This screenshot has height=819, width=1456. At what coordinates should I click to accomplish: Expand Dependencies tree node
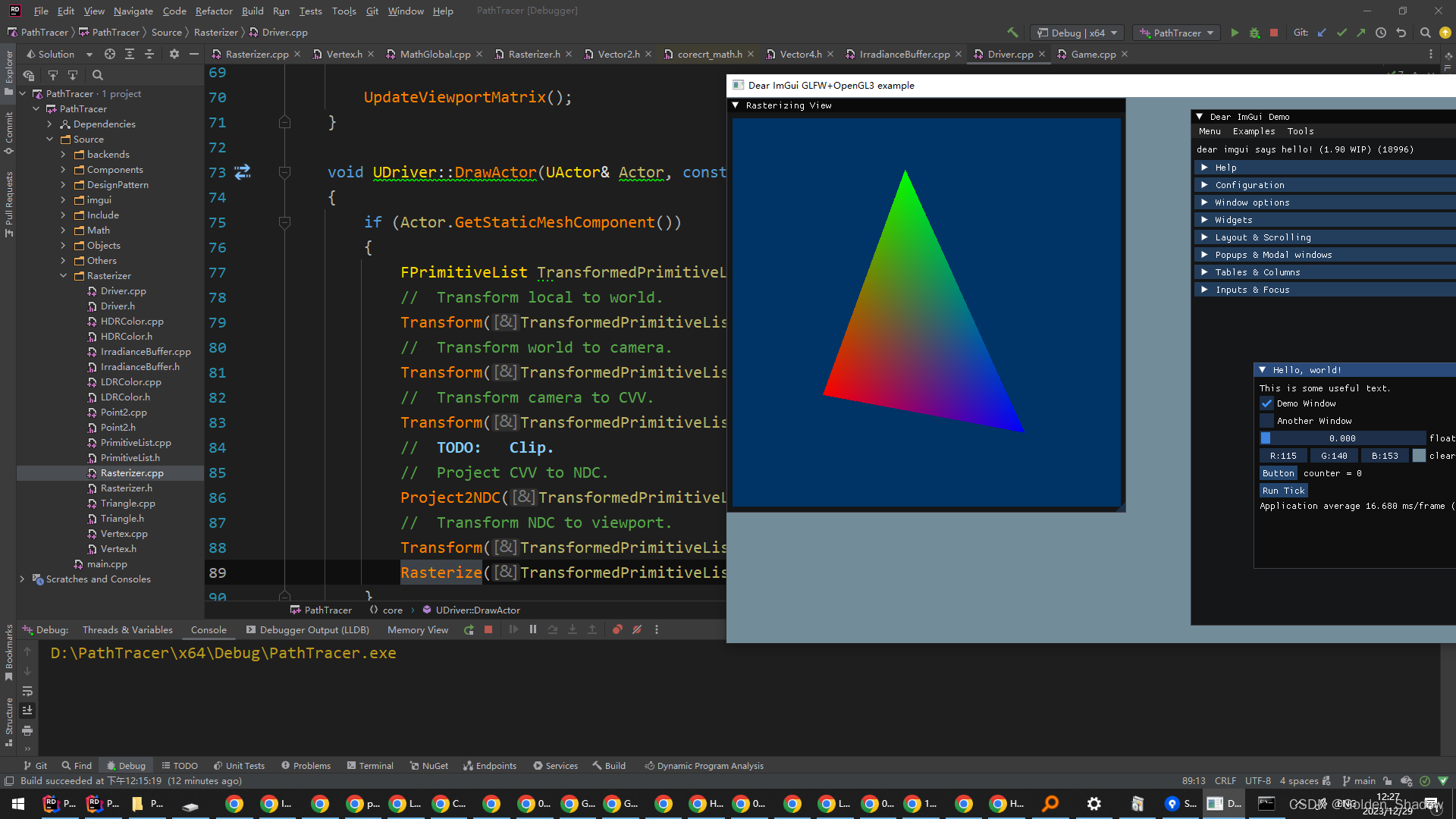(49, 124)
